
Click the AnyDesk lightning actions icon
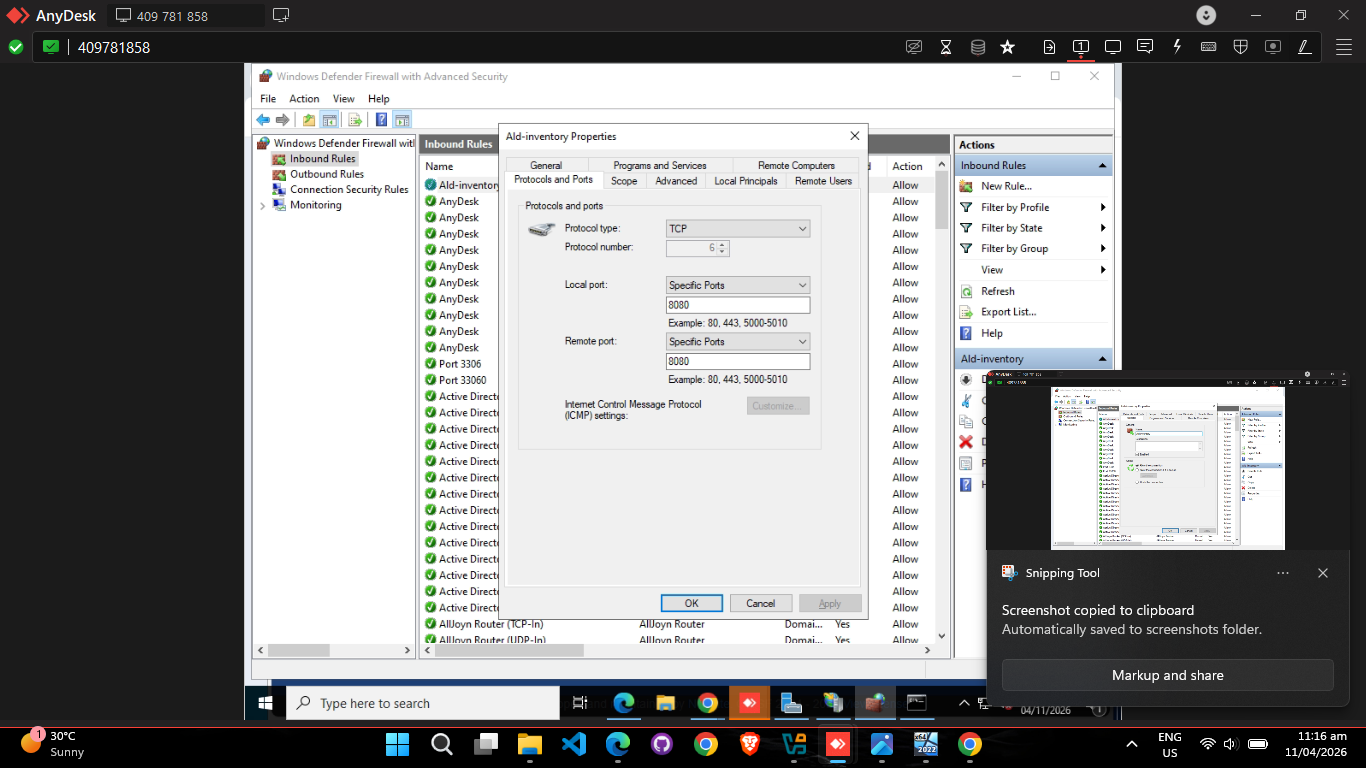(1177, 47)
